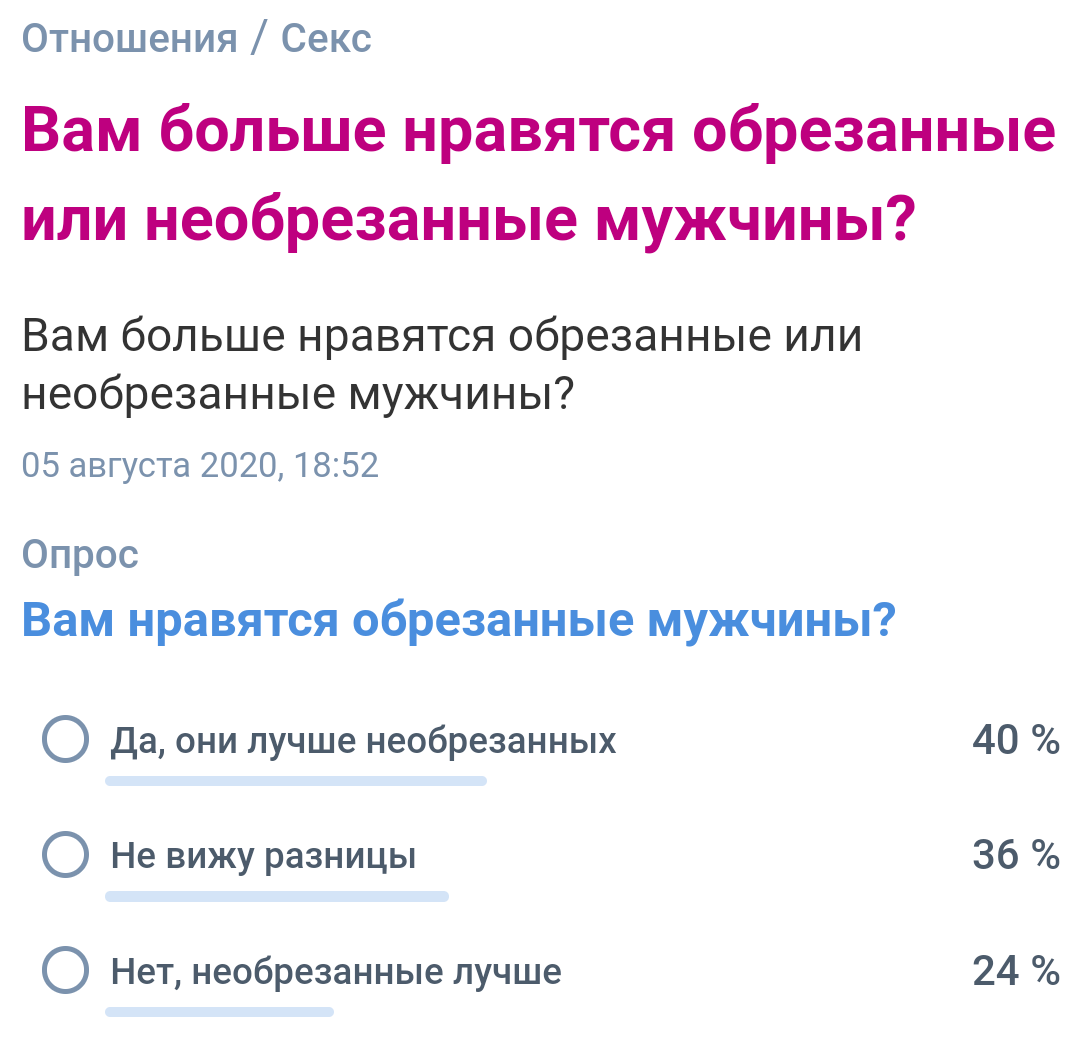Viewport: 1080px width, 1054px height.
Task: Open the Секс category breadcrumb
Action: pyautogui.click(x=326, y=38)
